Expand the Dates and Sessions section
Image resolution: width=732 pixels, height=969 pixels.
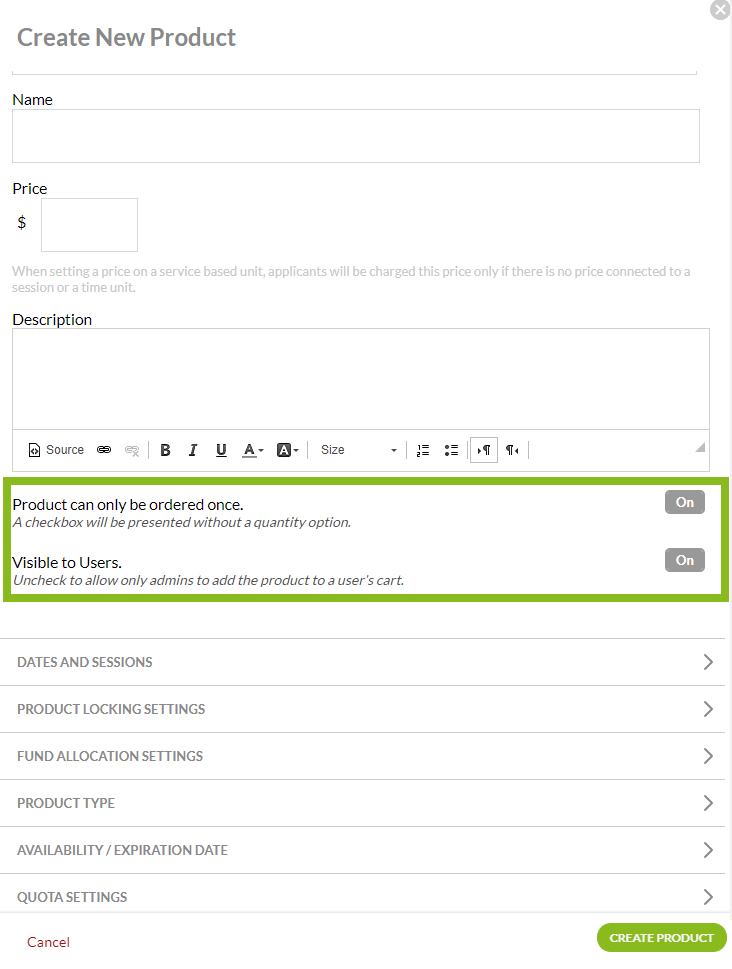point(365,662)
